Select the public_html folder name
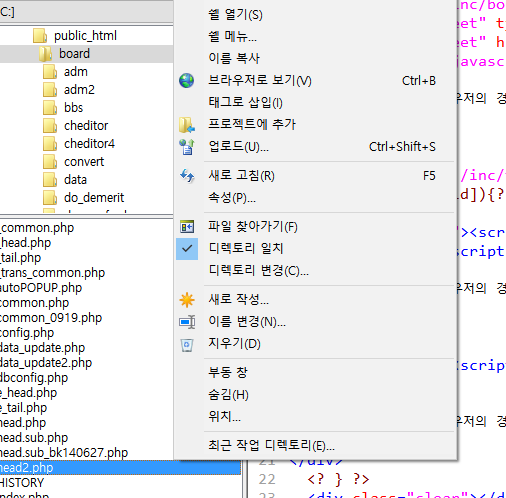Screen dimensions: 506x498 pos(85,36)
